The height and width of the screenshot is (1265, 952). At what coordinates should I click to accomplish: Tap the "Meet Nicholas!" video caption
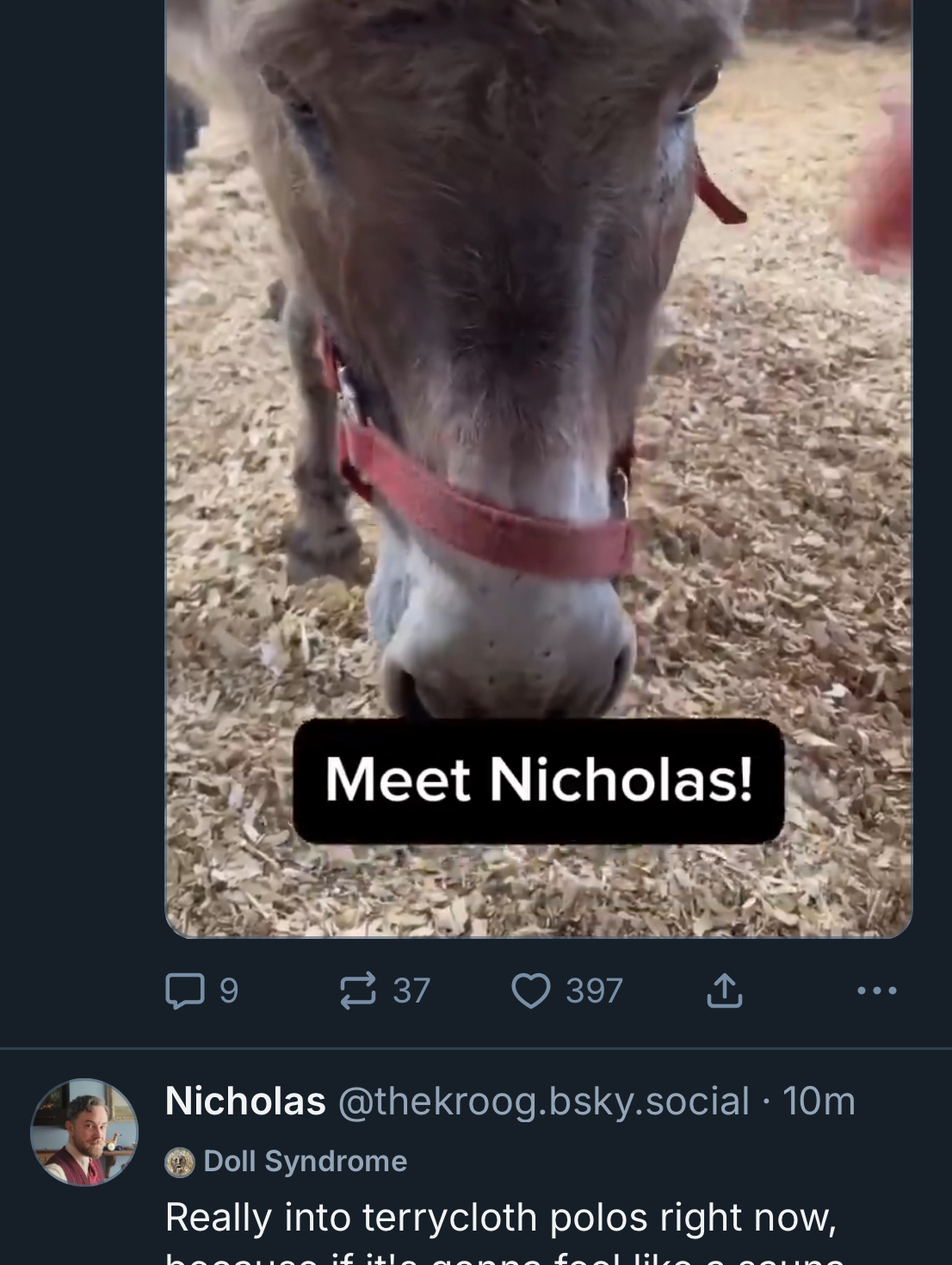click(539, 781)
